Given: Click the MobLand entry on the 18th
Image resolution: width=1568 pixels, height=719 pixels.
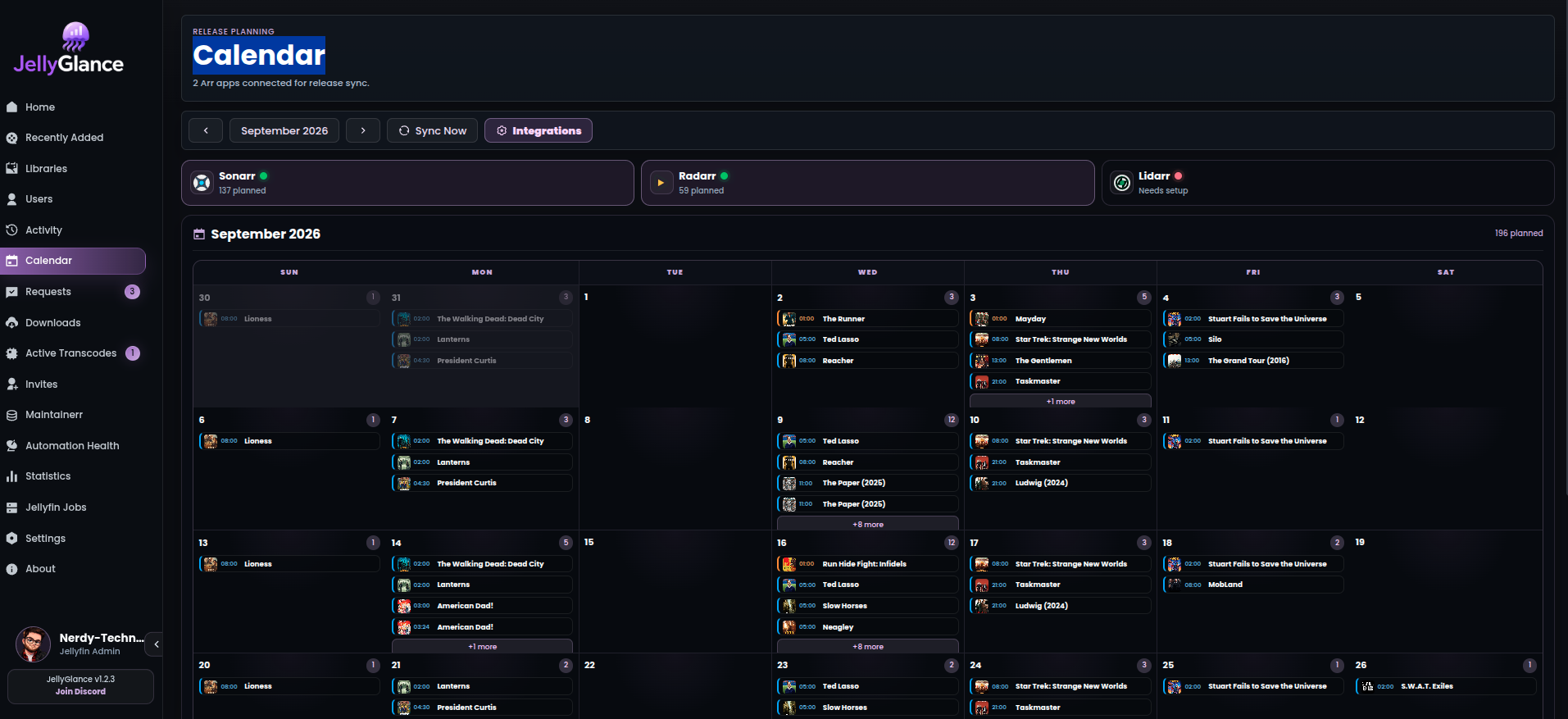Looking at the screenshot, I should 1253,585.
